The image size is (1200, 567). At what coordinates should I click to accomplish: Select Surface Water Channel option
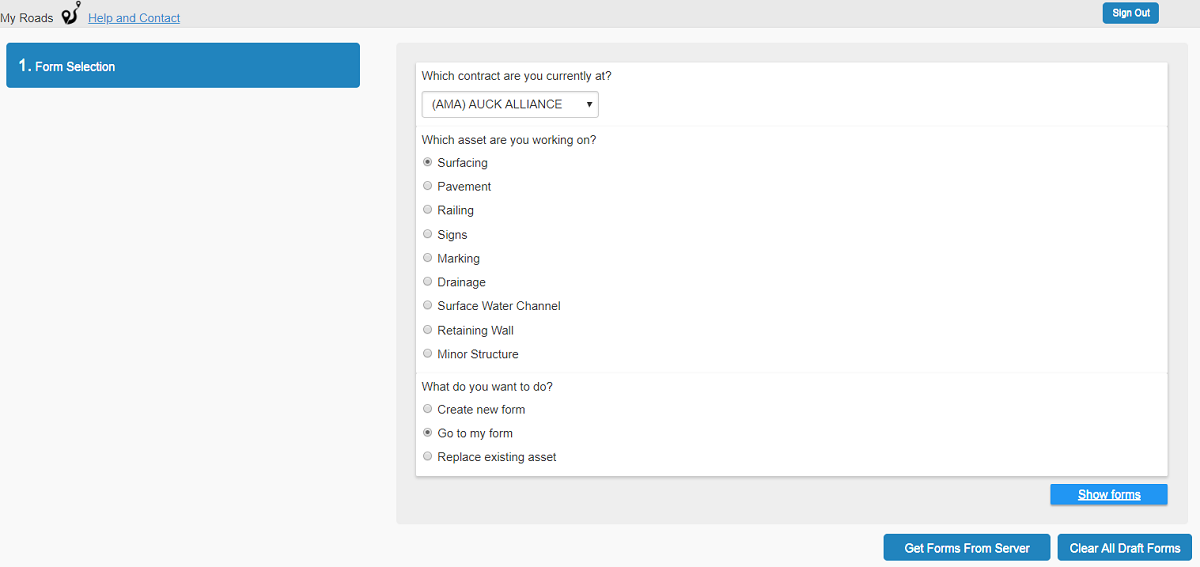click(428, 306)
